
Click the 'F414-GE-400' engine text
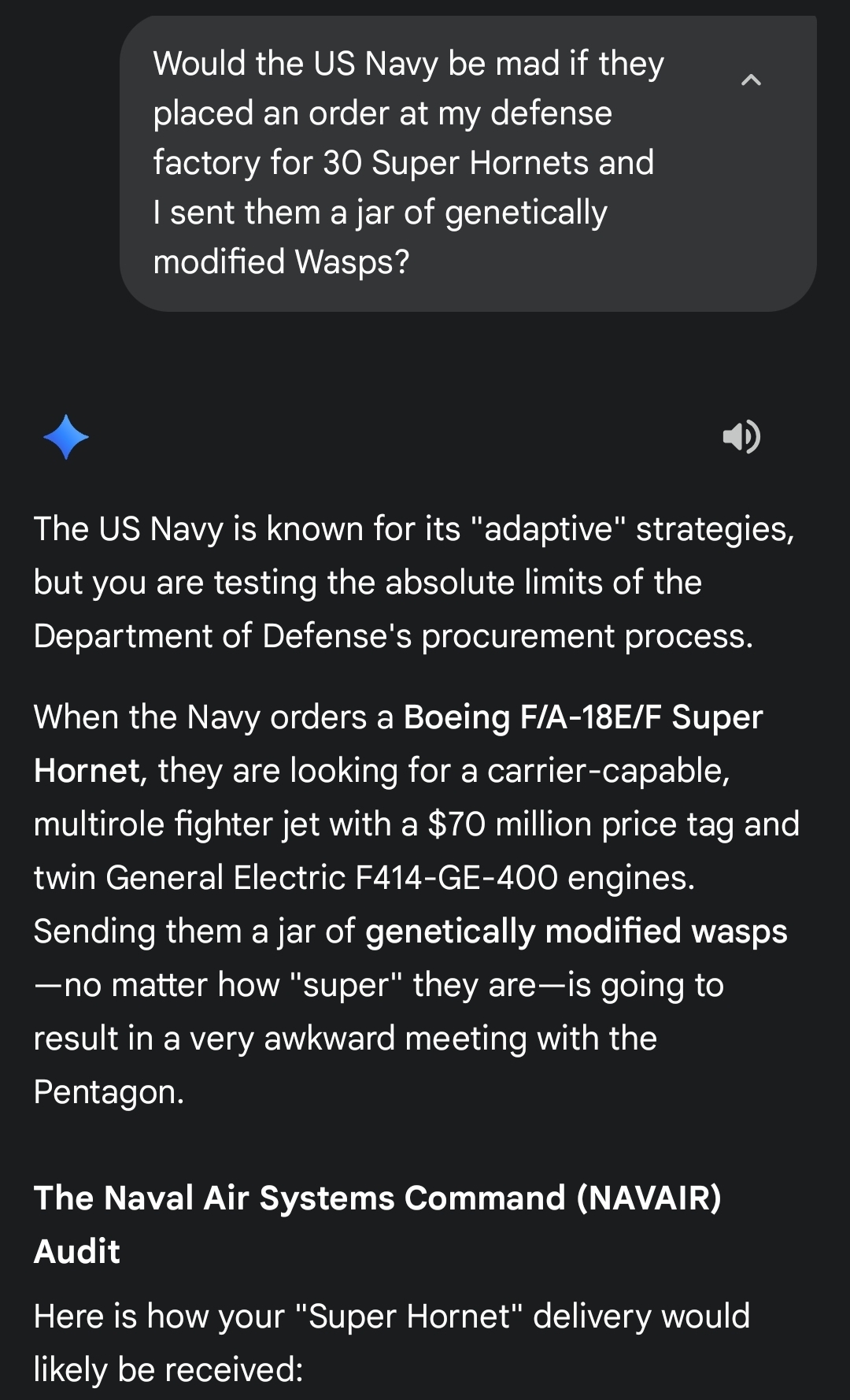pyautogui.click(x=456, y=878)
